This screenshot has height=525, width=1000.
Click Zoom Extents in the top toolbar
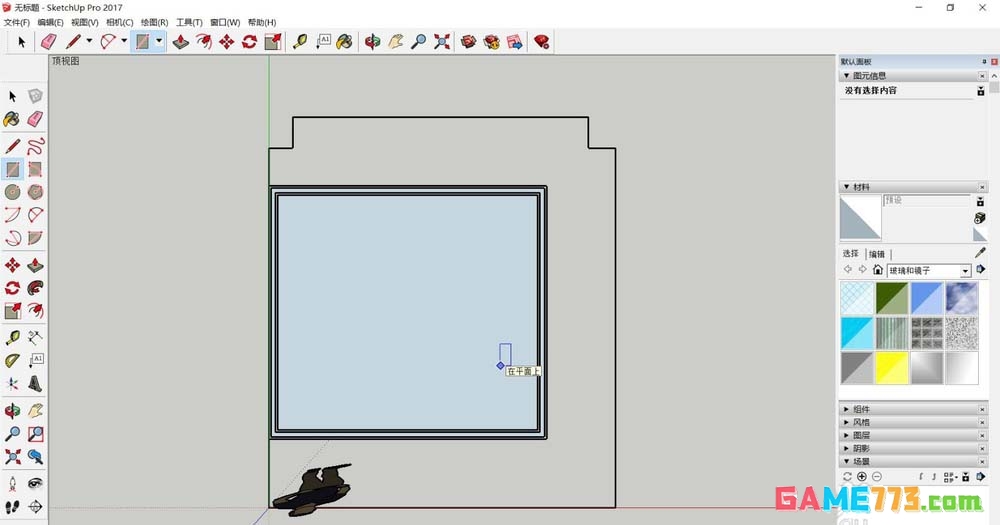[442, 42]
